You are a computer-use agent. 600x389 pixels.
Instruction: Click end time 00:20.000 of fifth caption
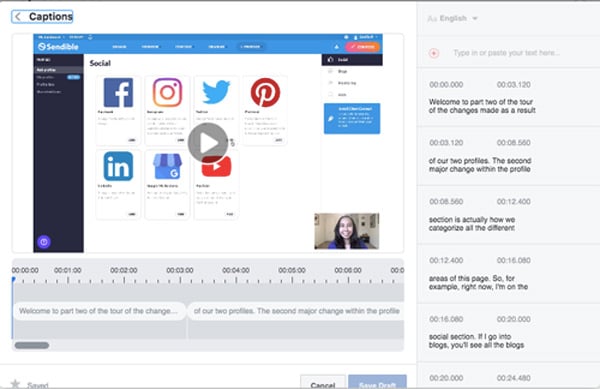[x=514, y=319]
